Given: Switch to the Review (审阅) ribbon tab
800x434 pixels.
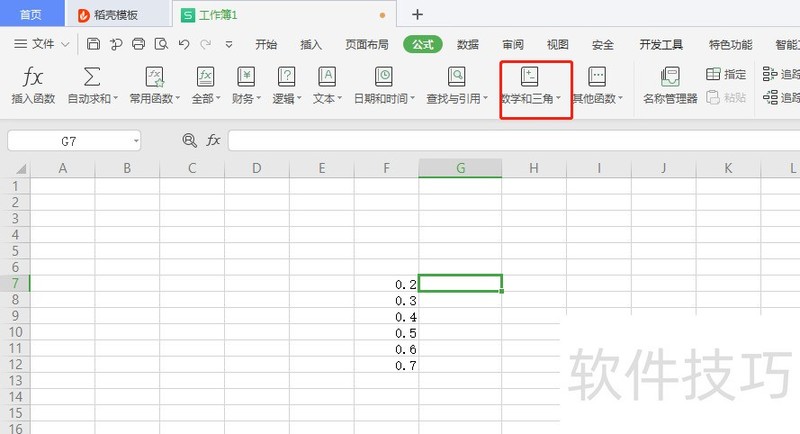Looking at the screenshot, I should tap(513, 45).
